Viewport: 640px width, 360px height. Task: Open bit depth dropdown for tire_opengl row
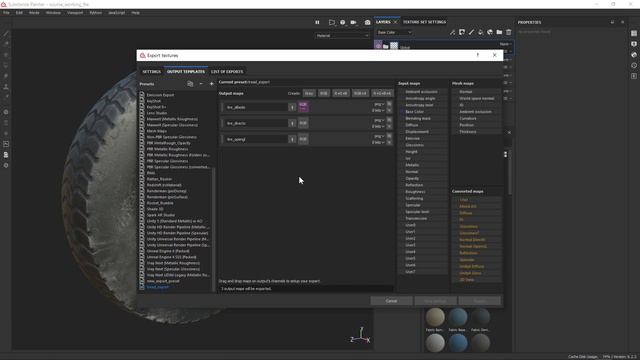(x=378, y=142)
